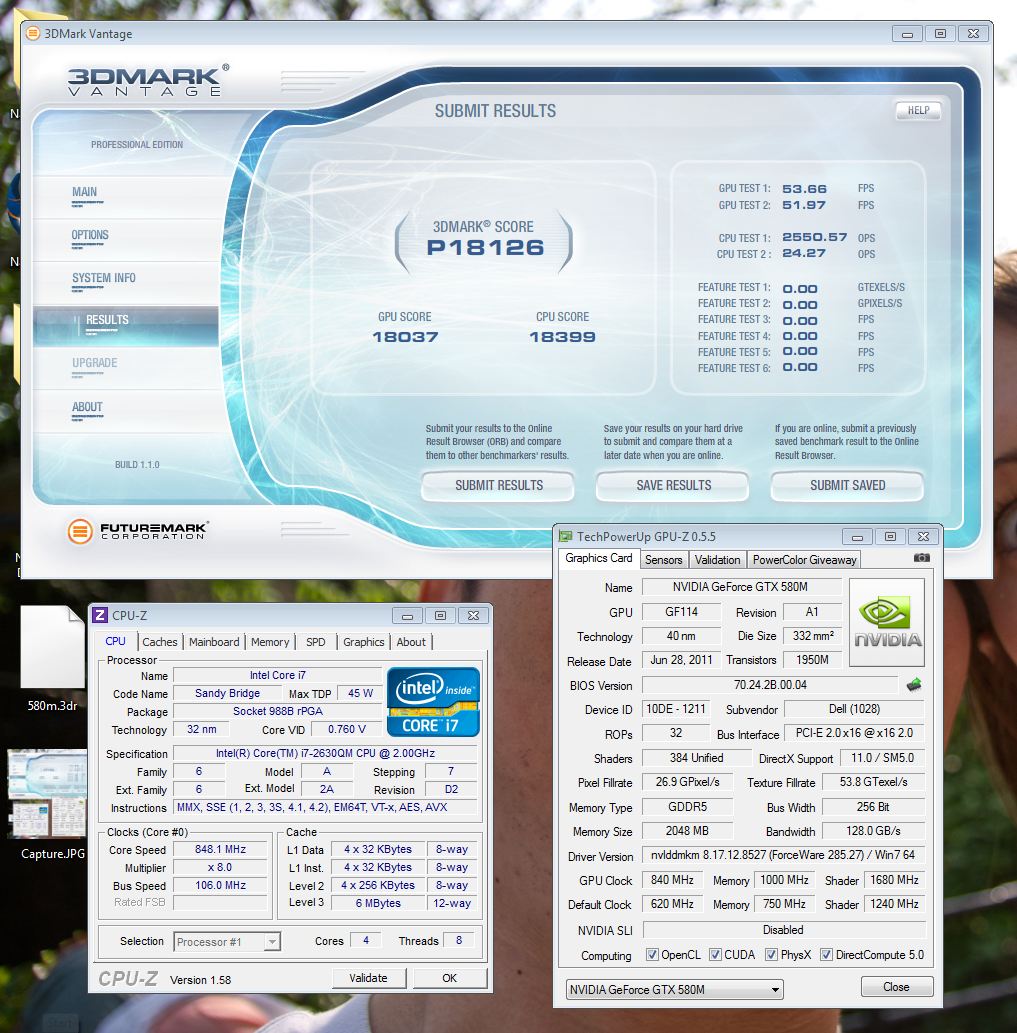Toggle the CUDA checkbox in GPU-Z
Image resolution: width=1017 pixels, height=1033 pixels.
point(715,955)
